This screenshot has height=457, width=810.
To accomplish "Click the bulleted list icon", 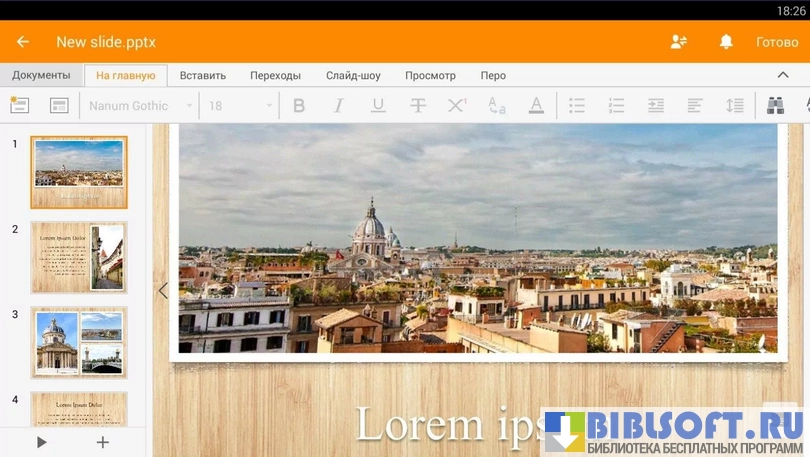I will (576, 105).
